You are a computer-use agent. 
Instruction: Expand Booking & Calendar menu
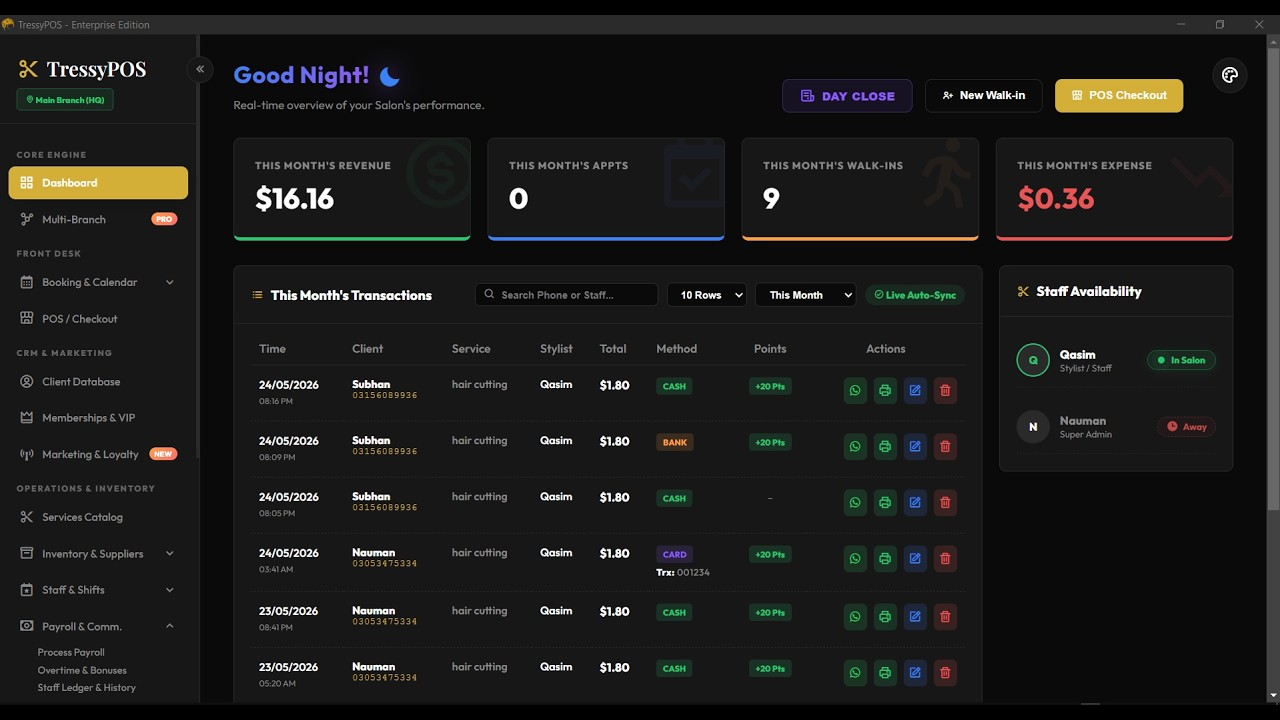click(x=98, y=282)
